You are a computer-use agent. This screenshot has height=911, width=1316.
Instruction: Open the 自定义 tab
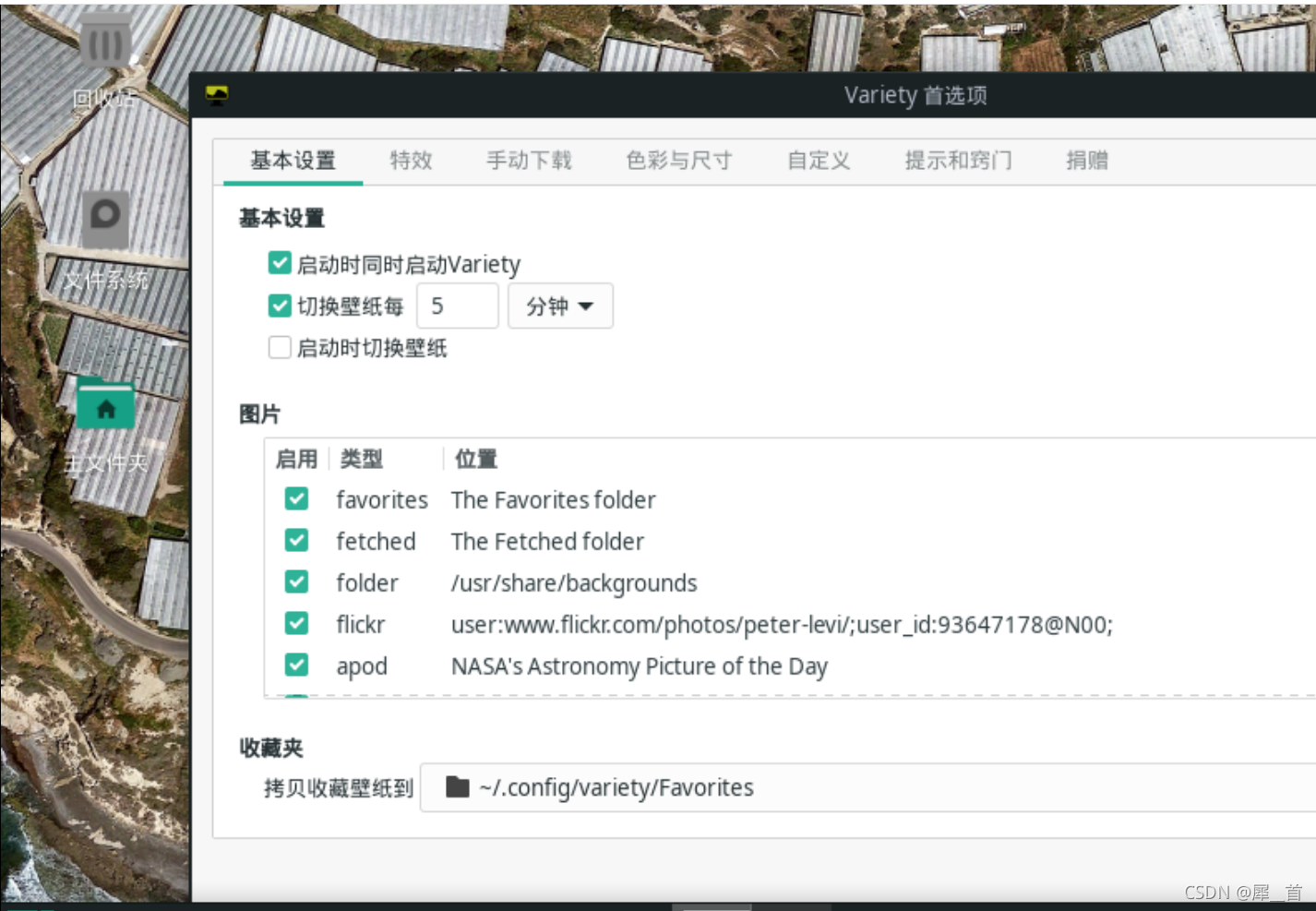819,161
